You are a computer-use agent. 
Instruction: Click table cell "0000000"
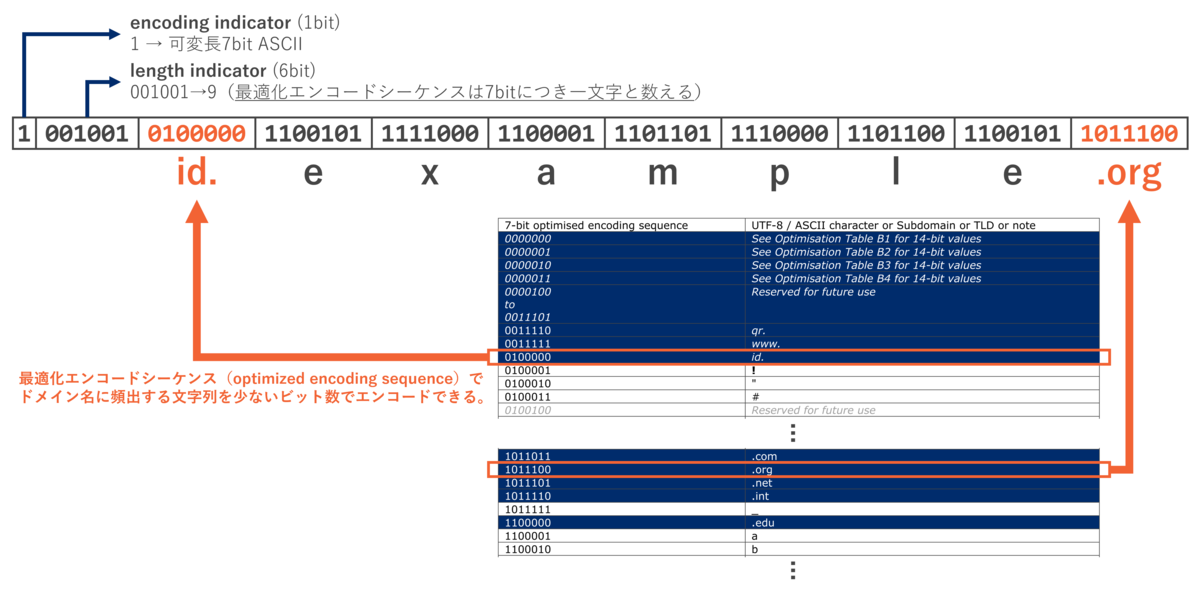526,239
